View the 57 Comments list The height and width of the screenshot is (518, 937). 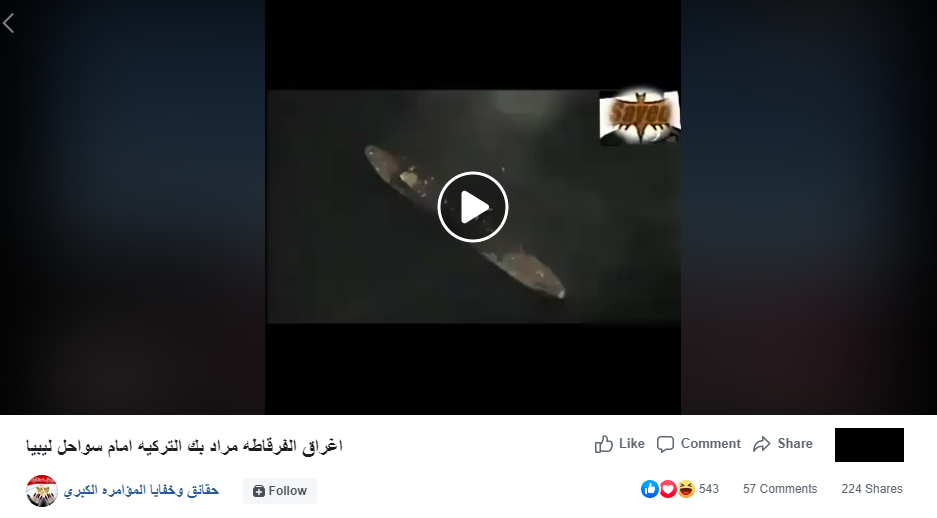click(780, 489)
